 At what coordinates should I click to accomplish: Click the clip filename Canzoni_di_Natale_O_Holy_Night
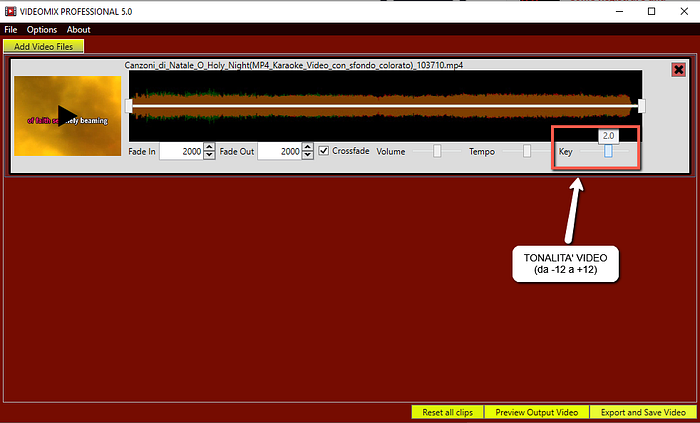click(293, 65)
